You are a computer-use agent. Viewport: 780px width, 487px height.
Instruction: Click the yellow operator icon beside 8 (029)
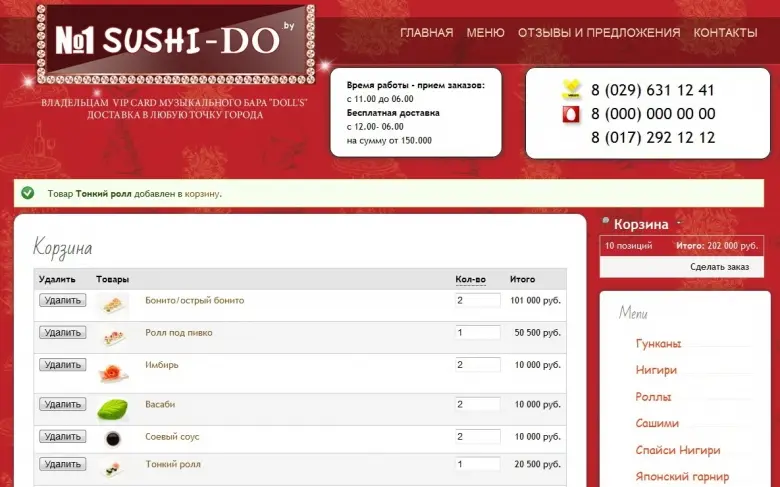coord(572,90)
